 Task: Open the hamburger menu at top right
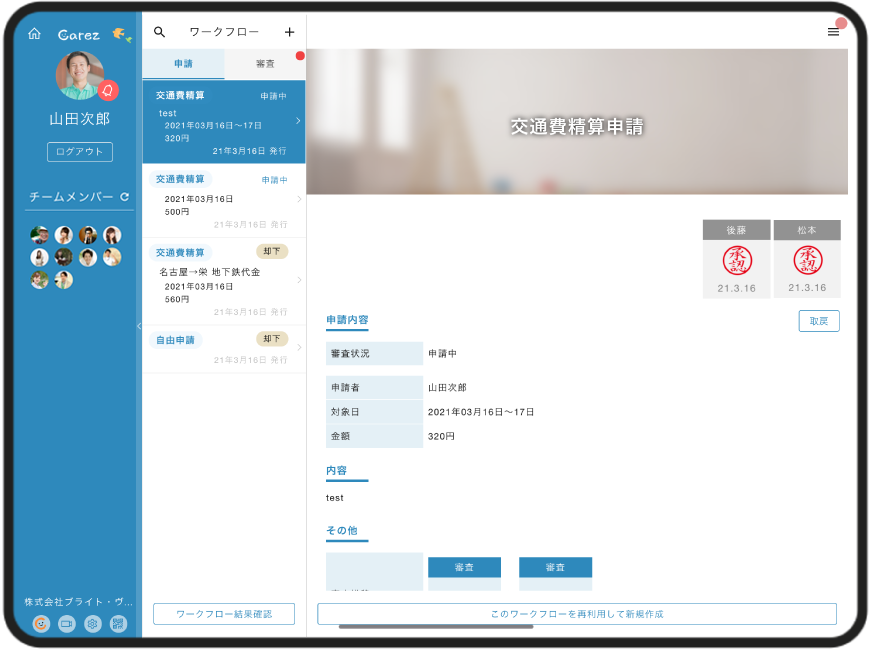[x=833, y=32]
